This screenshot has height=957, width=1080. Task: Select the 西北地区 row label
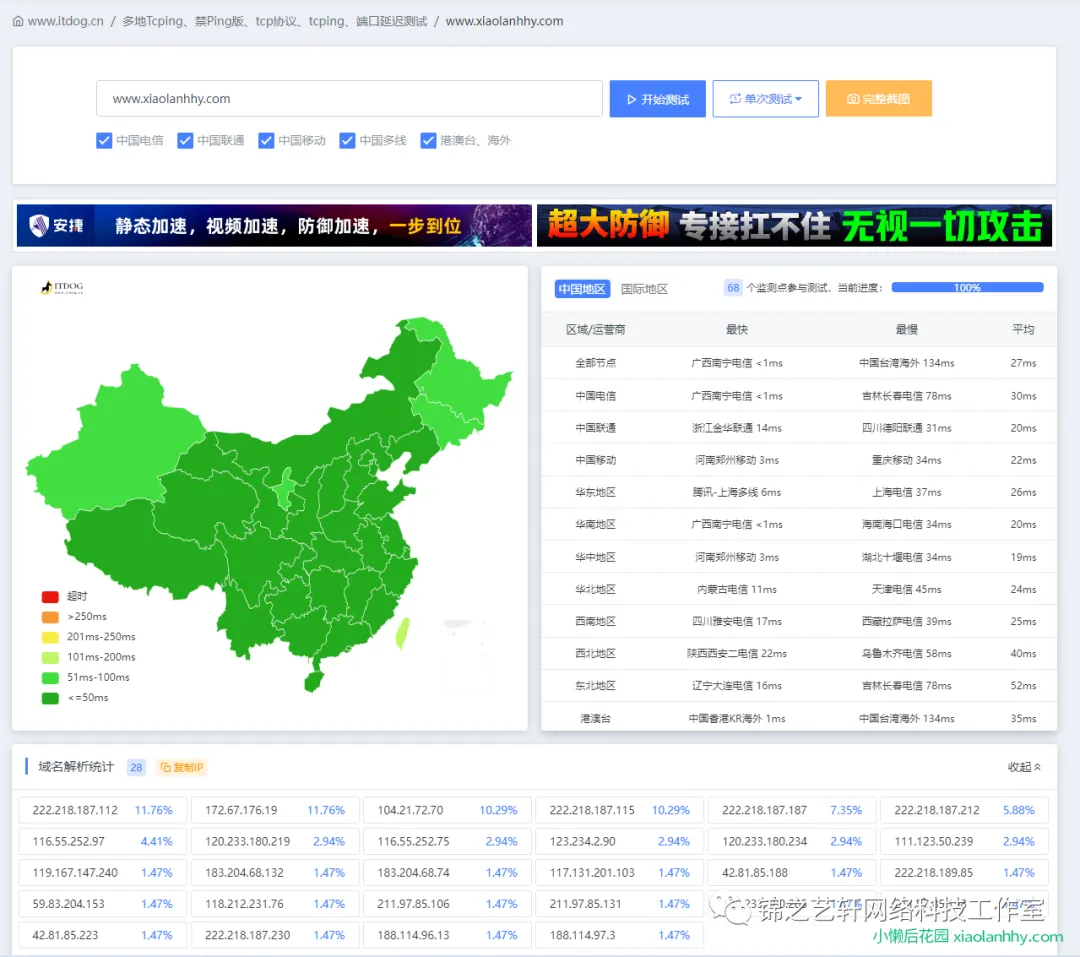(596, 653)
